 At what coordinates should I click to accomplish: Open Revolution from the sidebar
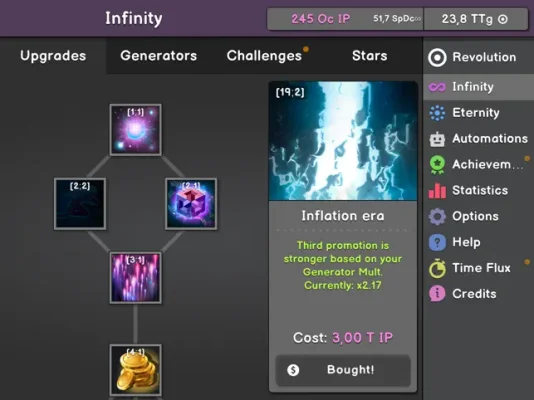click(x=478, y=57)
